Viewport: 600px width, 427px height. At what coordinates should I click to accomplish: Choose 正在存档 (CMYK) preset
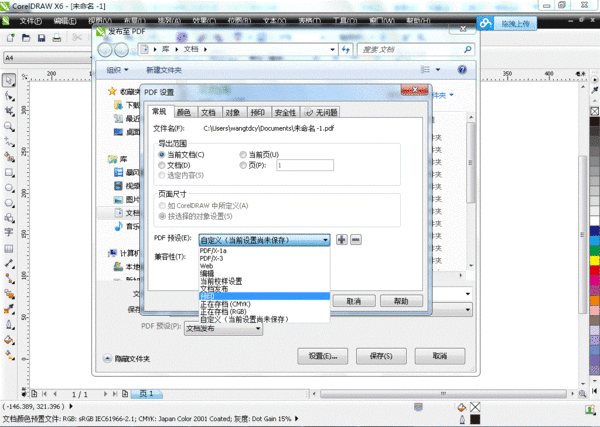click(264, 304)
